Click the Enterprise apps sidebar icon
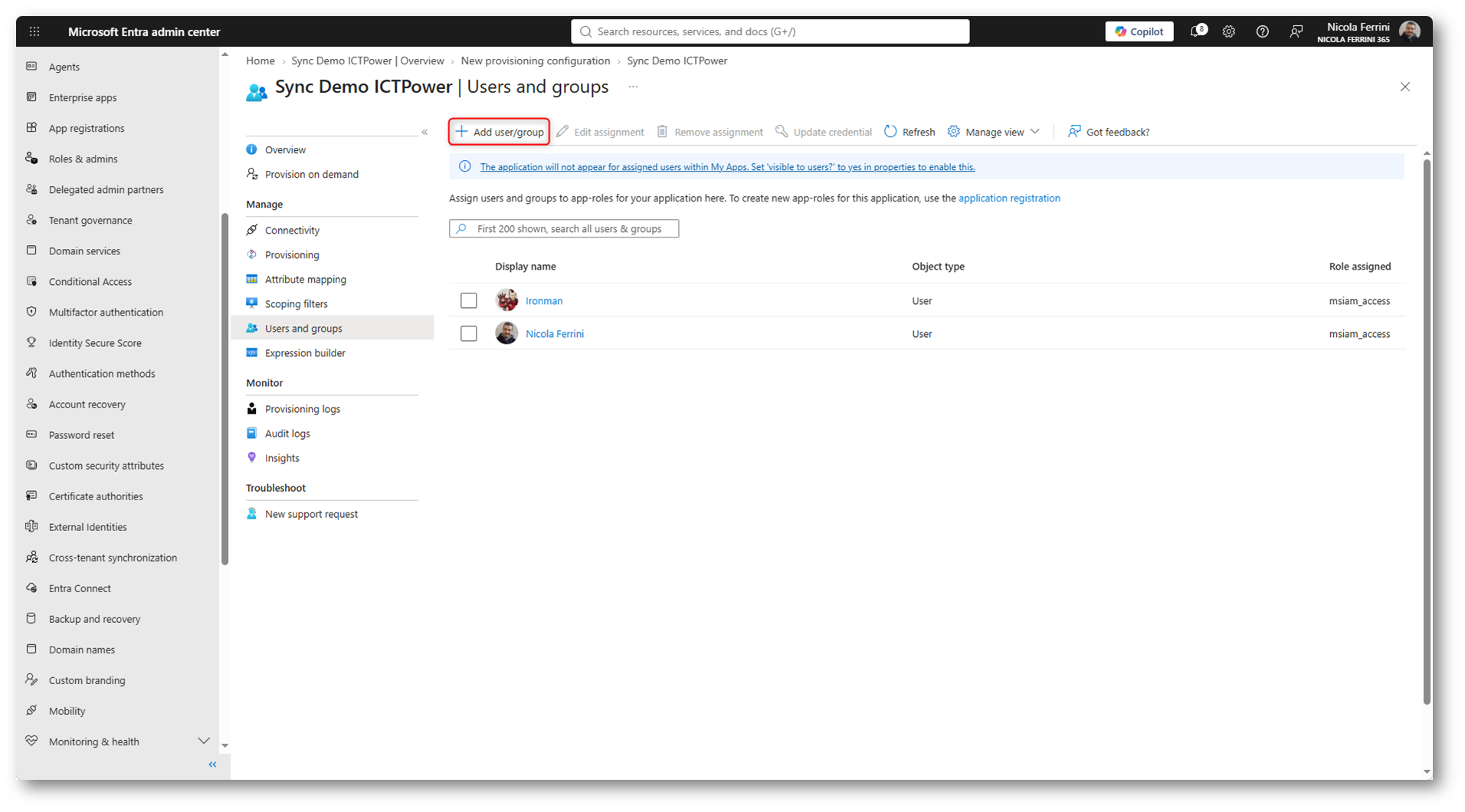Image resolution: width=1465 pixels, height=812 pixels. point(31,97)
